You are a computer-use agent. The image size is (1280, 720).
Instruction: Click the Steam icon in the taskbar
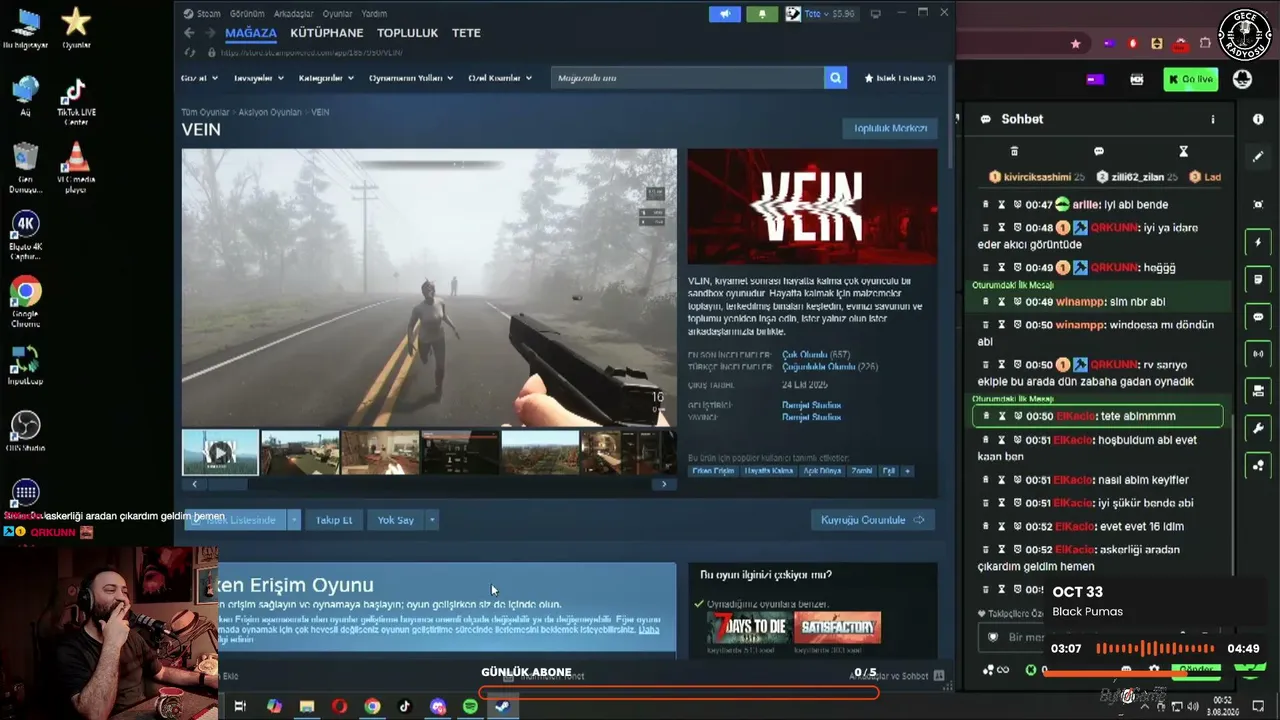[502, 706]
